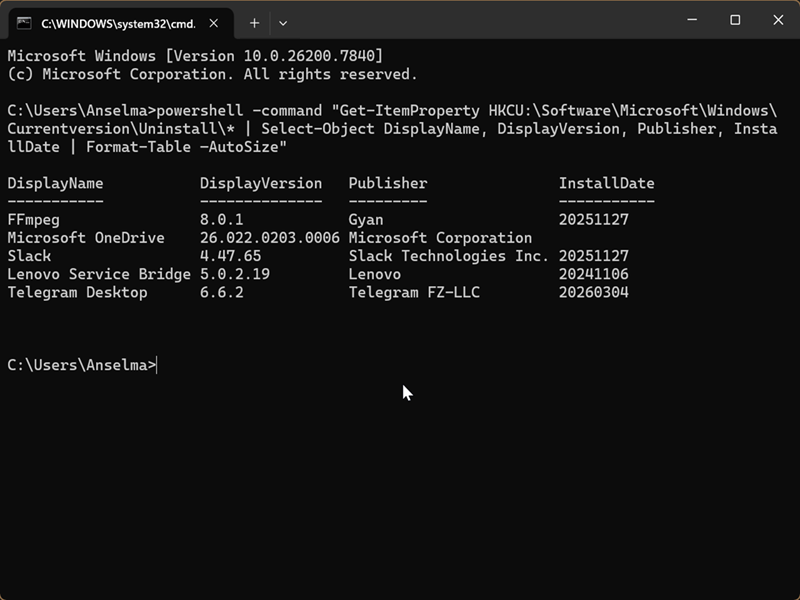Click the Publisher column header text
Viewport: 800px width, 600px height.
pyautogui.click(x=388, y=184)
